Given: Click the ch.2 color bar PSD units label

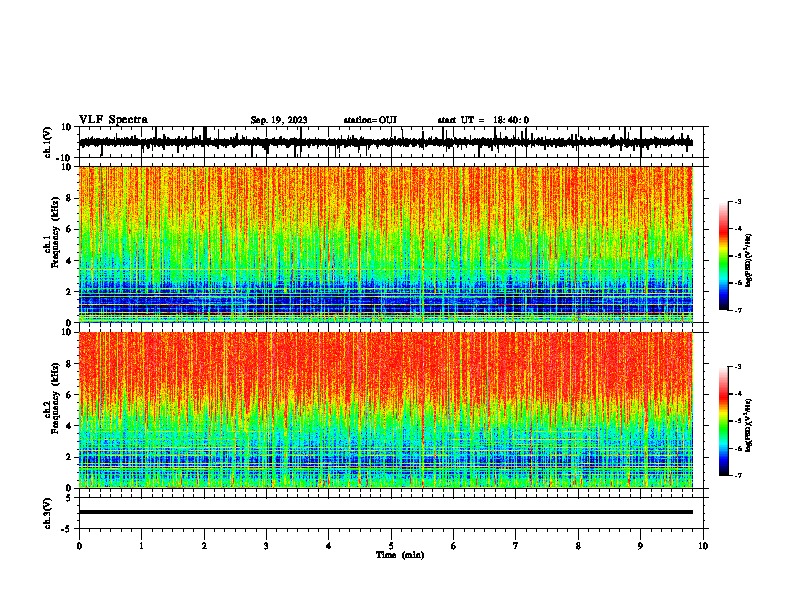Looking at the screenshot, I should [748, 425].
